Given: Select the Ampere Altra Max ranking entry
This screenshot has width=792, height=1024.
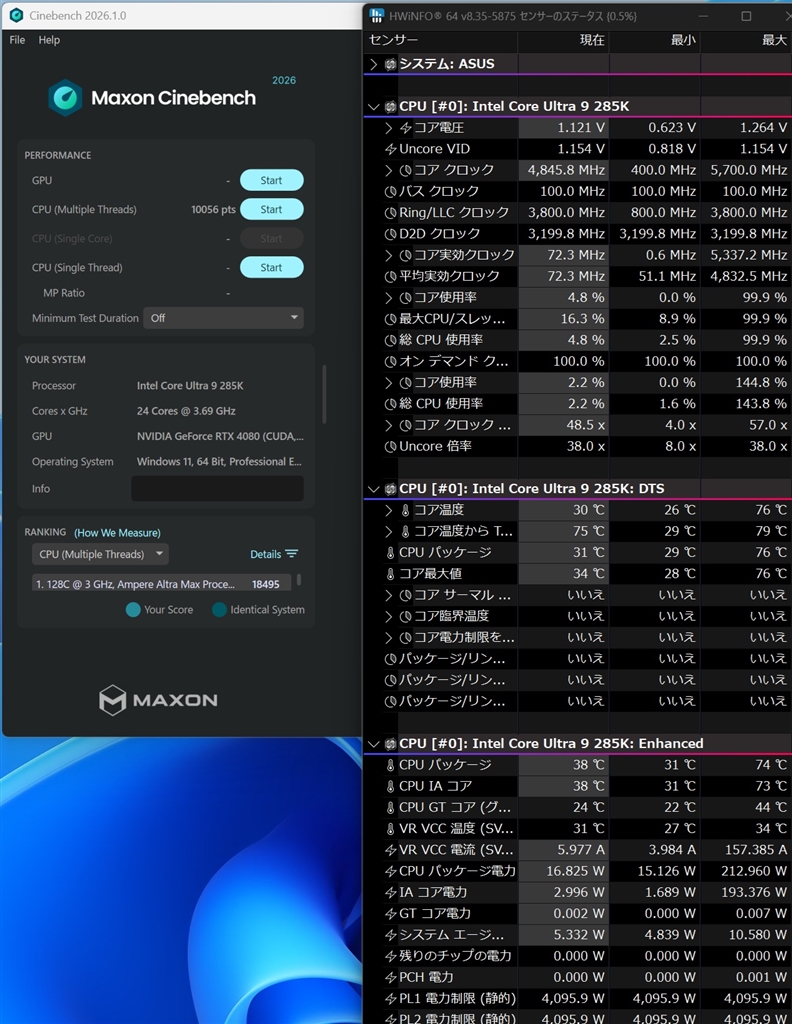Looking at the screenshot, I should [163, 584].
